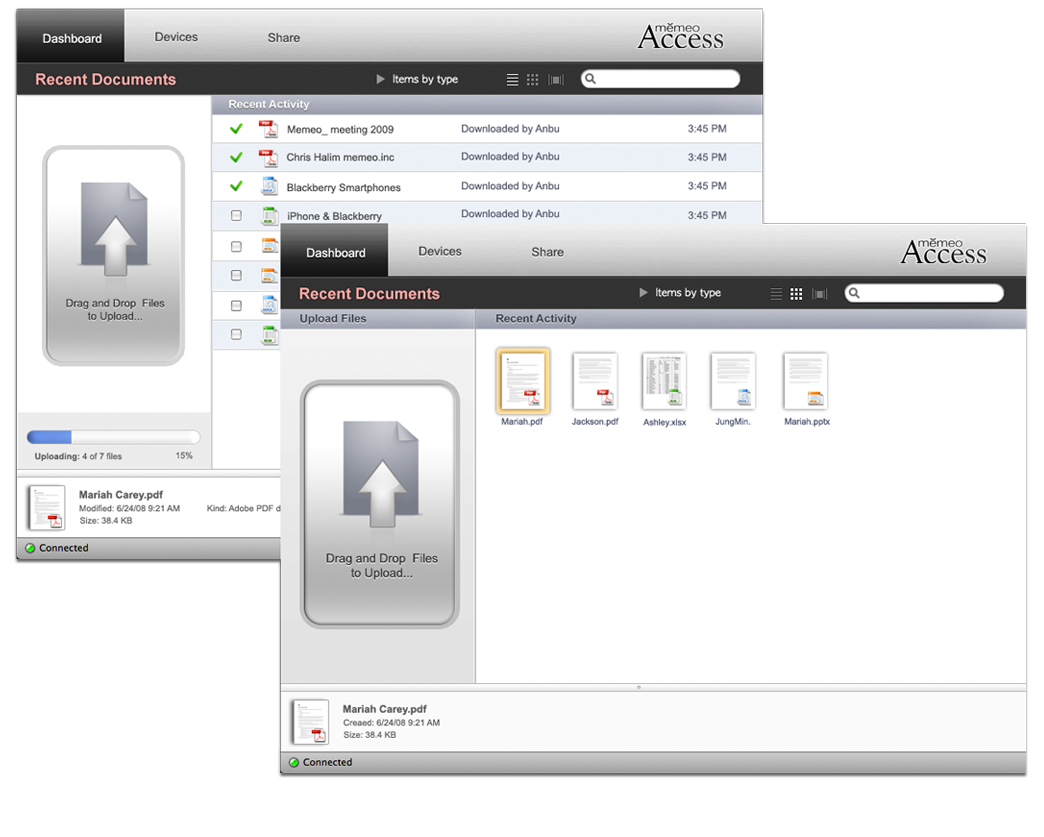Click the PDF icon beside Memeo_ meeting 2009
The image size is (1044, 837).
(267, 129)
